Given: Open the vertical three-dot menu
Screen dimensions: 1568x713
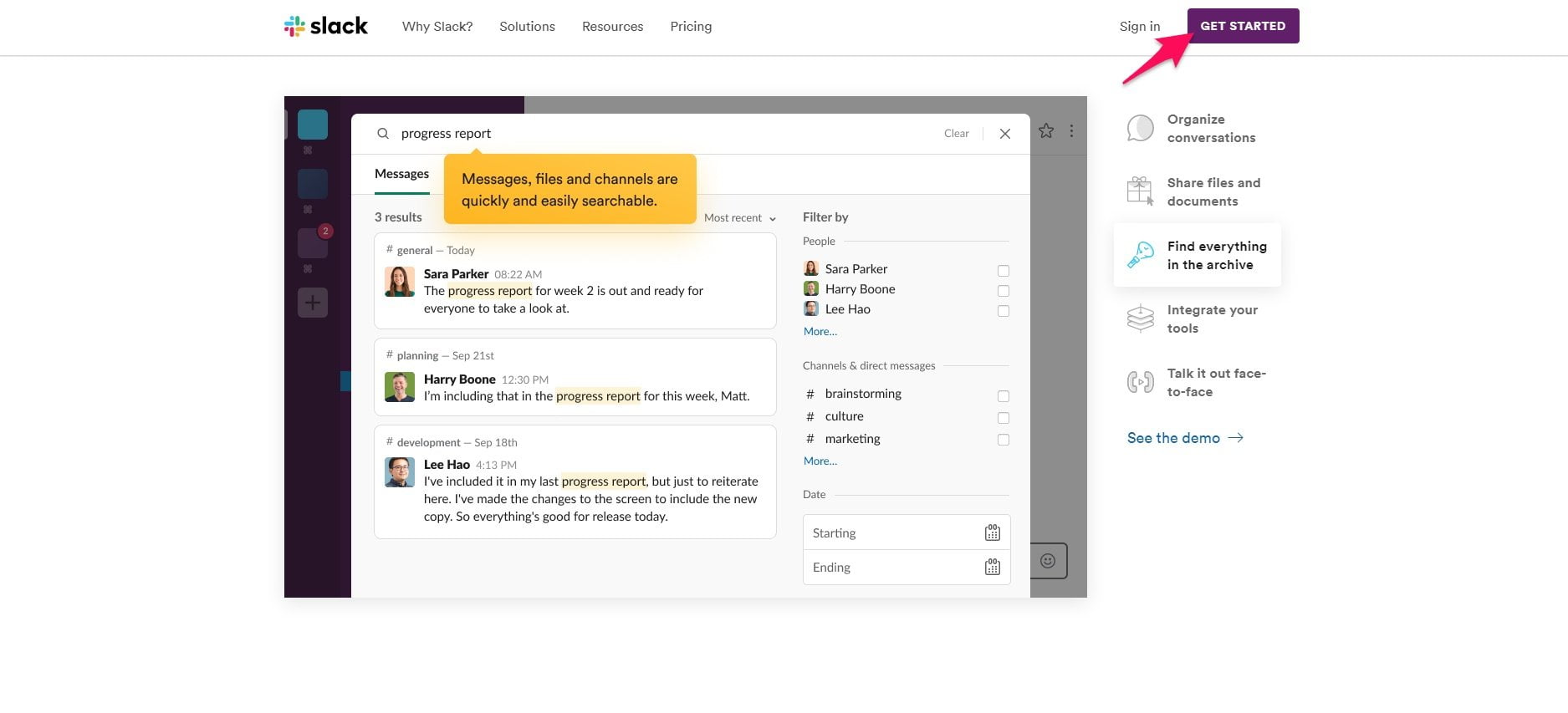Looking at the screenshot, I should coord(1071,131).
